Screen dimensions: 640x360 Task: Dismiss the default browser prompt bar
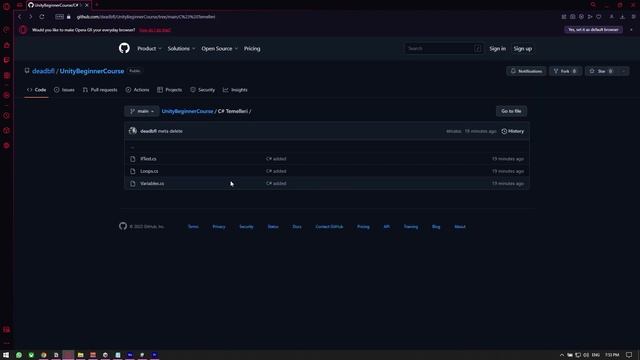(631, 30)
